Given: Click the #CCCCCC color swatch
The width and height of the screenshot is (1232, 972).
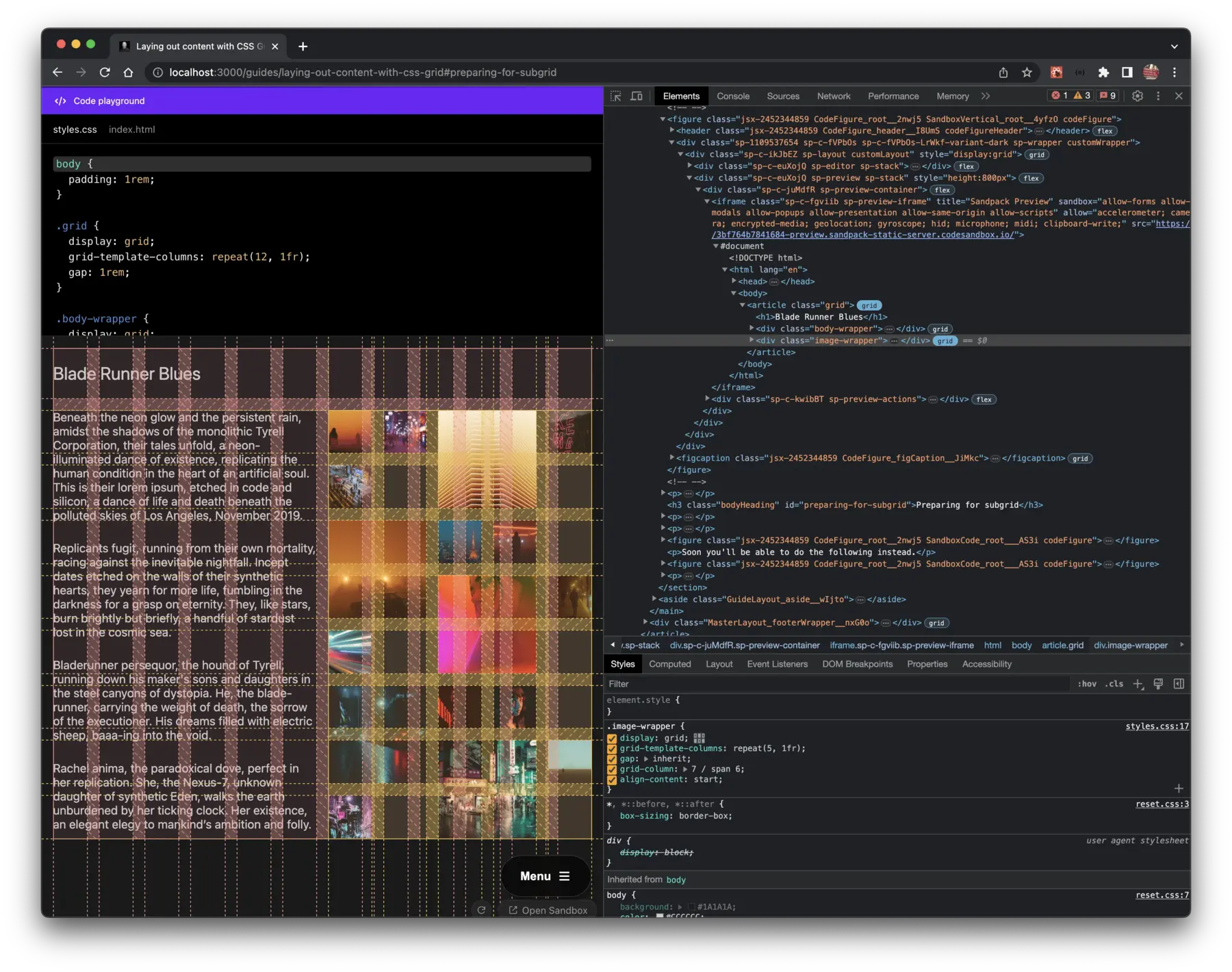Looking at the screenshot, I should pyautogui.click(x=660, y=916).
